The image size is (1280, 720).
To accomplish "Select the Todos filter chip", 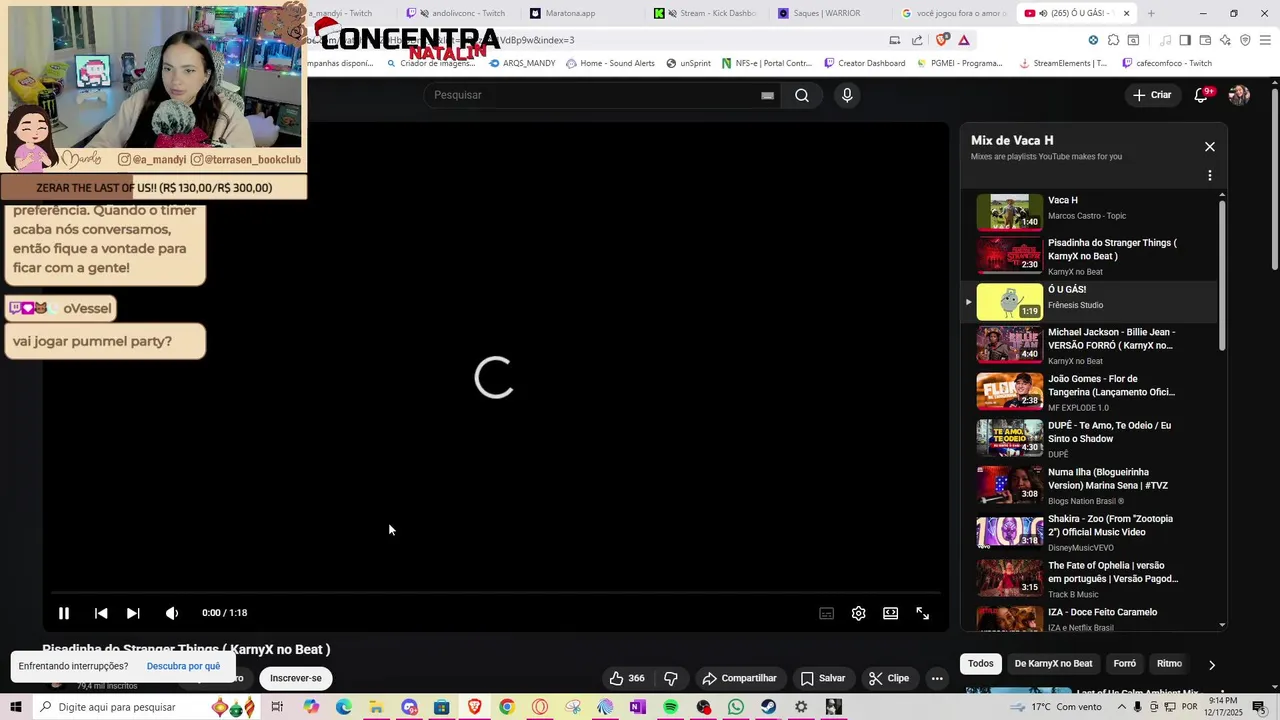I will point(981,664).
